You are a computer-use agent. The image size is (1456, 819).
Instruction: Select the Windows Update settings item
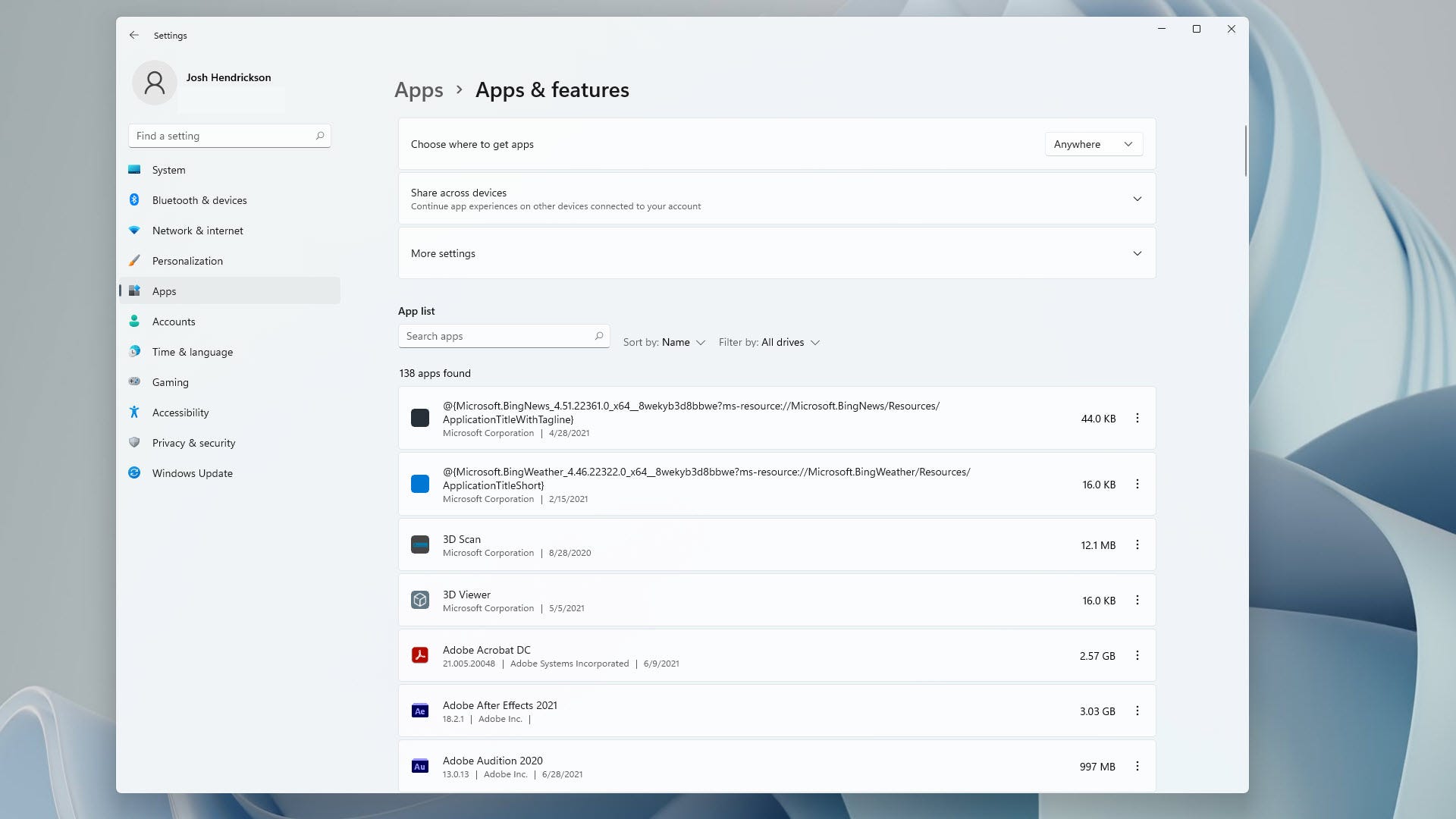pyautogui.click(x=192, y=473)
